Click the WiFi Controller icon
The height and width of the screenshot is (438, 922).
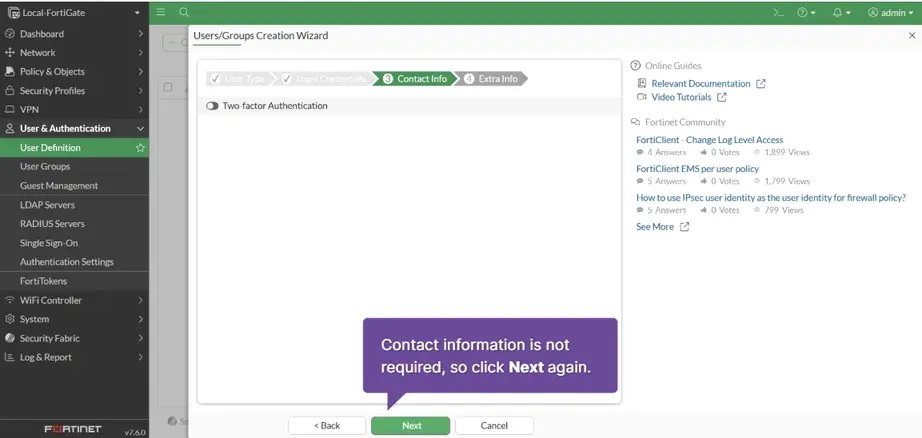tap(9, 300)
